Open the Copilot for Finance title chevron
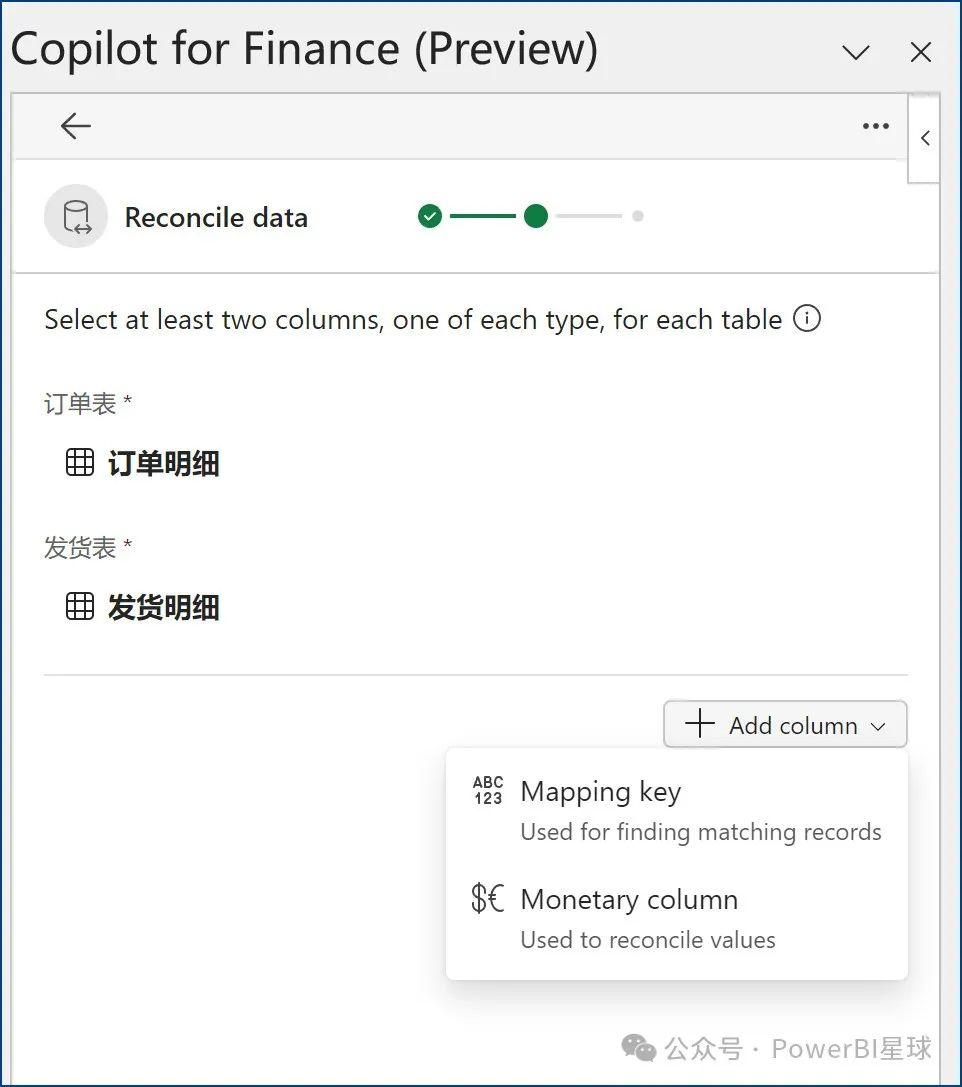 (x=855, y=51)
